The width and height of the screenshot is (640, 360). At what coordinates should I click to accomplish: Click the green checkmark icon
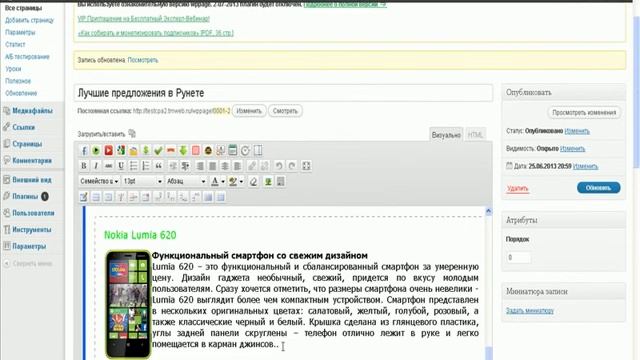click(158, 151)
